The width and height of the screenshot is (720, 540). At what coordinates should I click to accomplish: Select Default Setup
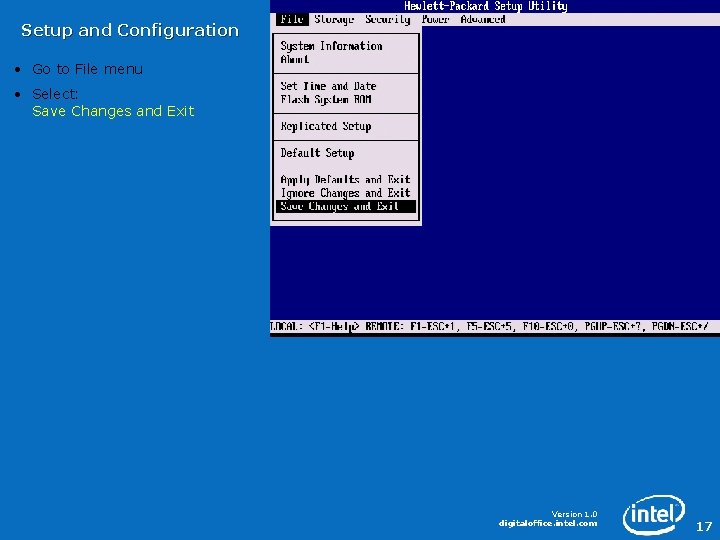click(x=317, y=153)
